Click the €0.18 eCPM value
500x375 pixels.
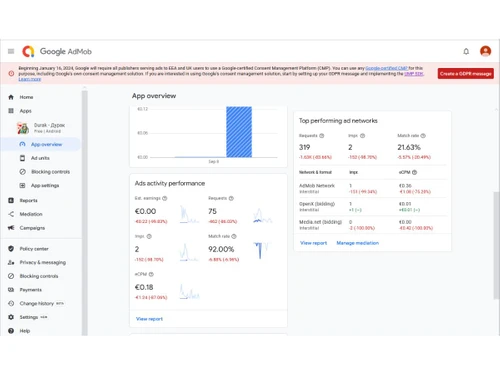144,287
